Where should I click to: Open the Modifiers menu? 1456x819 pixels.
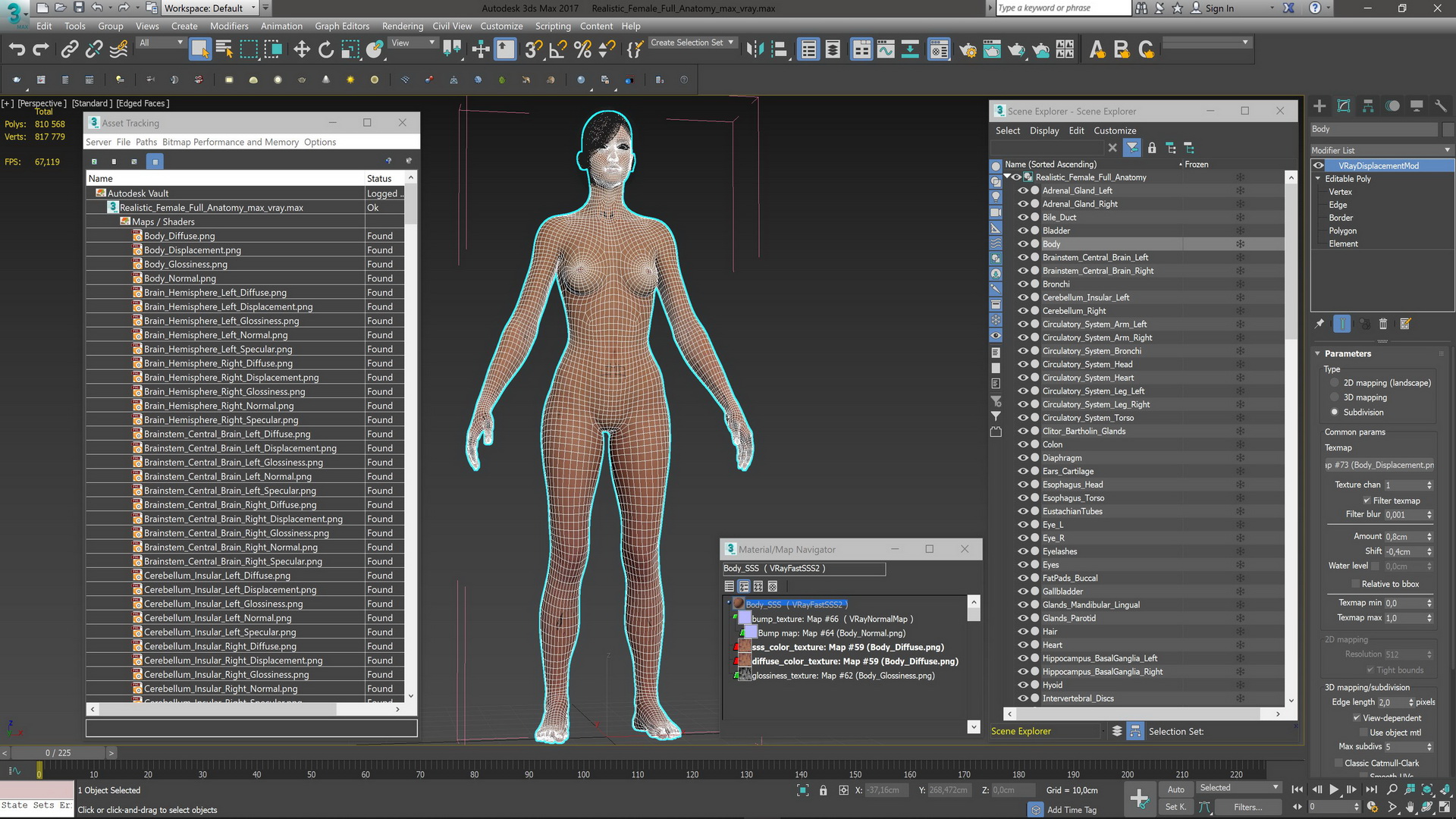(x=229, y=26)
